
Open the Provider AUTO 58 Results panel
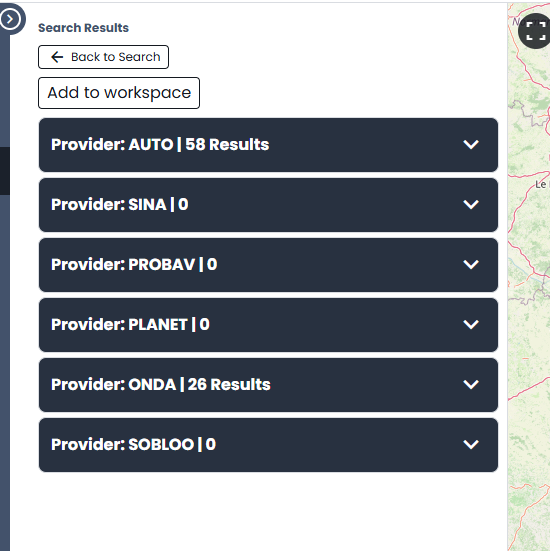click(268, 145)
